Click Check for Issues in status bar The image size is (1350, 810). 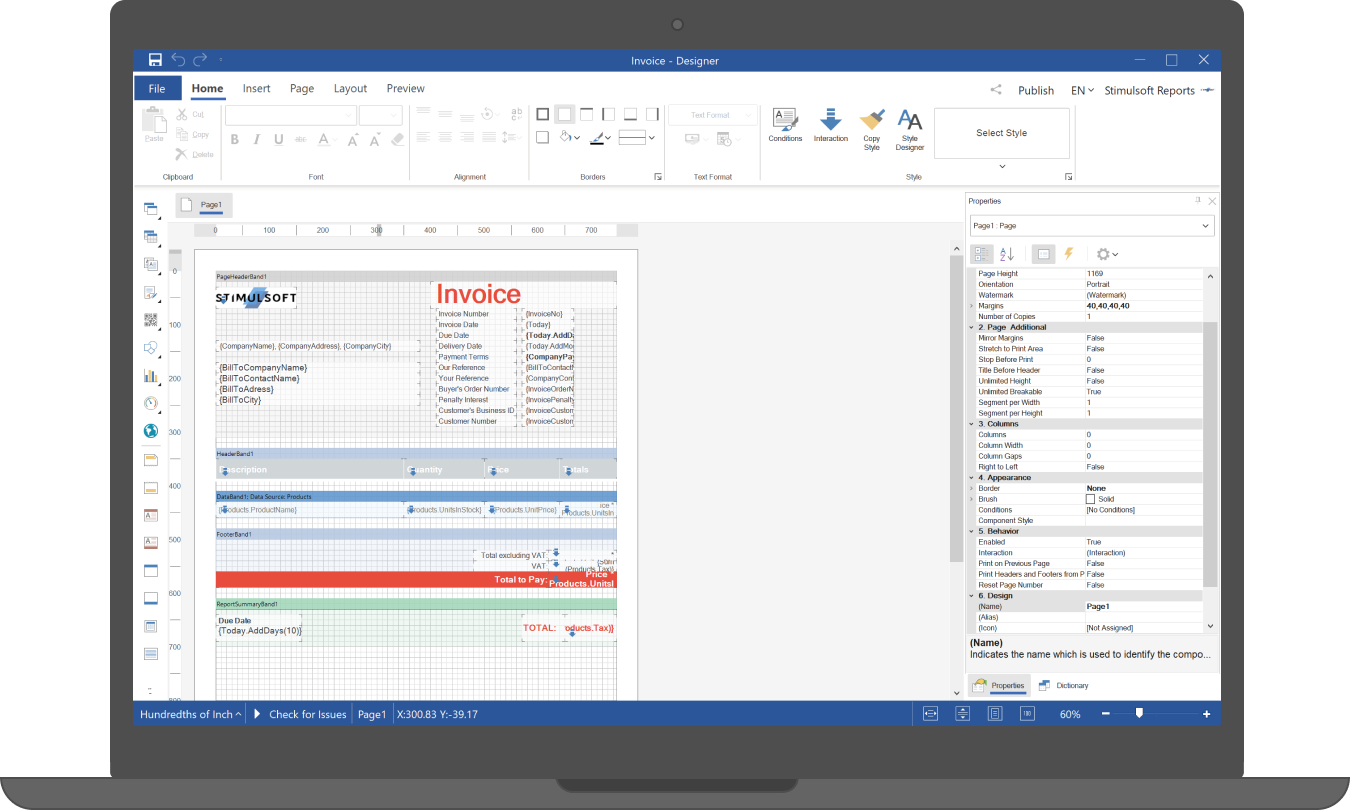point(307,714)
